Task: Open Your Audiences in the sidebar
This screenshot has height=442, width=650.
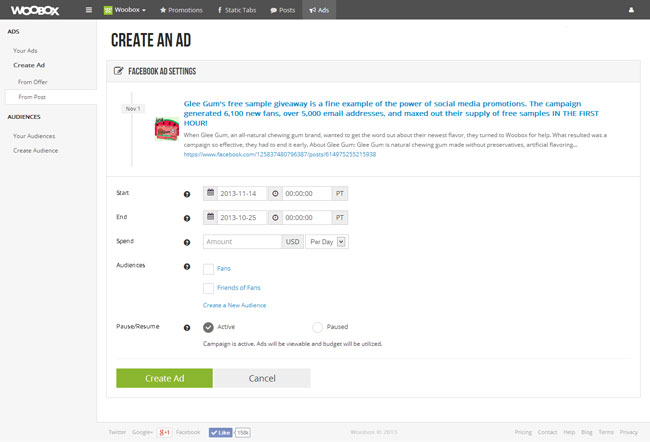Action: [x=34, y=136]
